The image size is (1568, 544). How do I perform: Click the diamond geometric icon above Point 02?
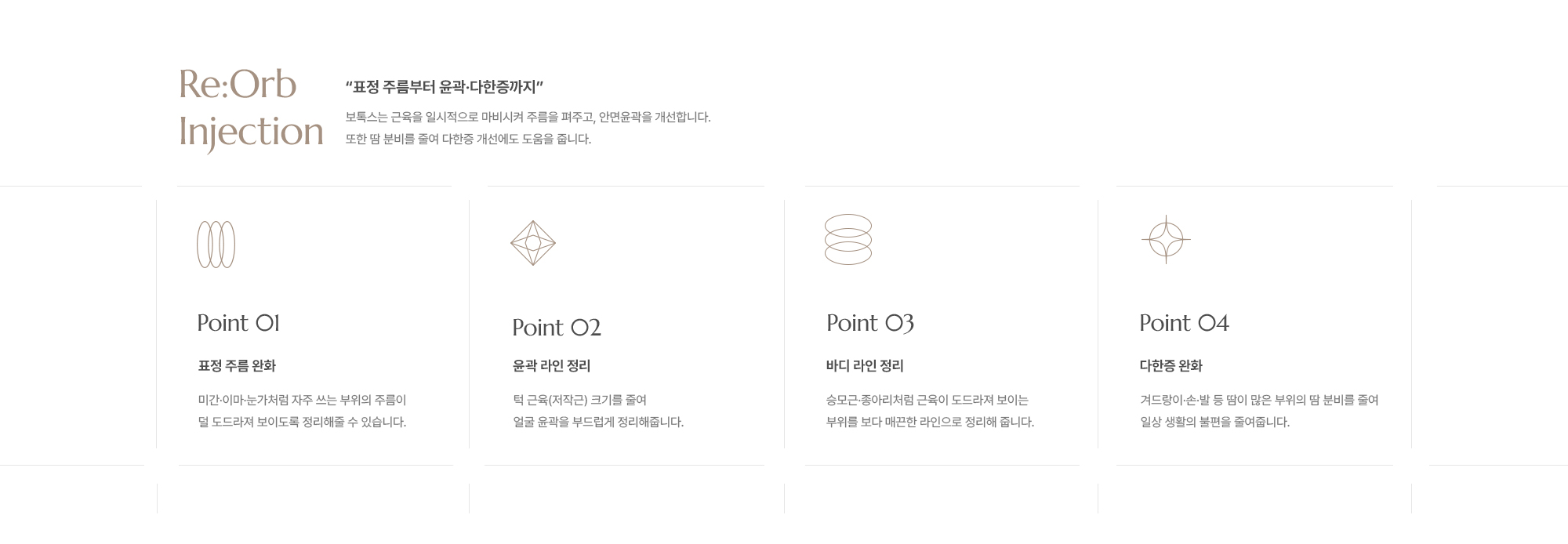(533, 243)
